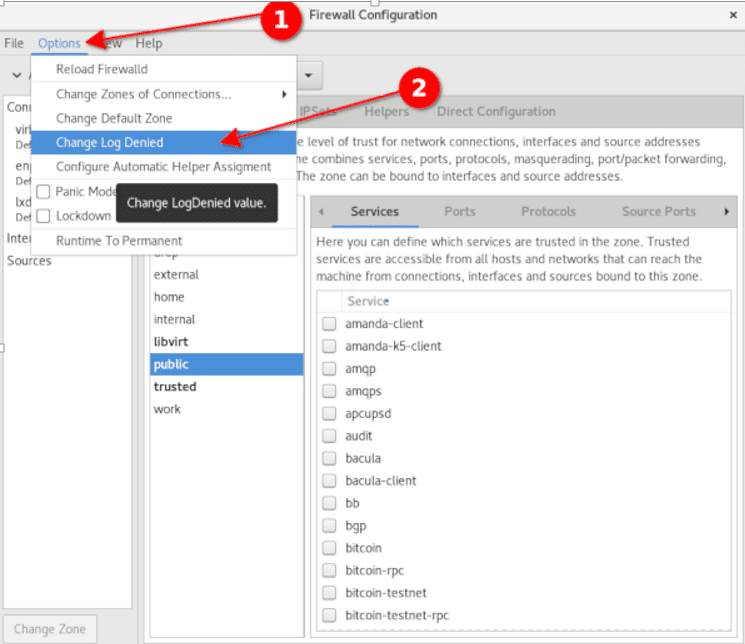This screenshot has height=644, width=745.
Task: Select Change Log Denied menu entry
Action: click(x=110, y=142)
